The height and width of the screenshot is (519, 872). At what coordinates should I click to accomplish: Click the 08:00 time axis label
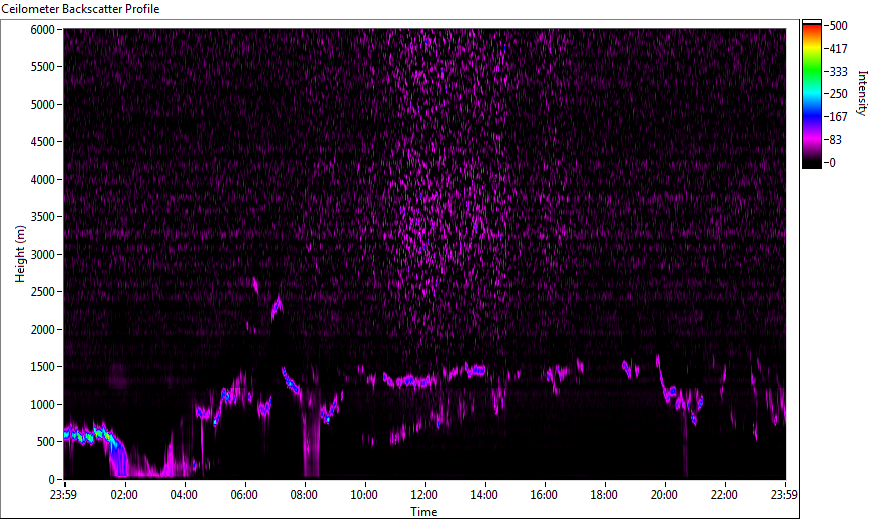click(304, 495)
